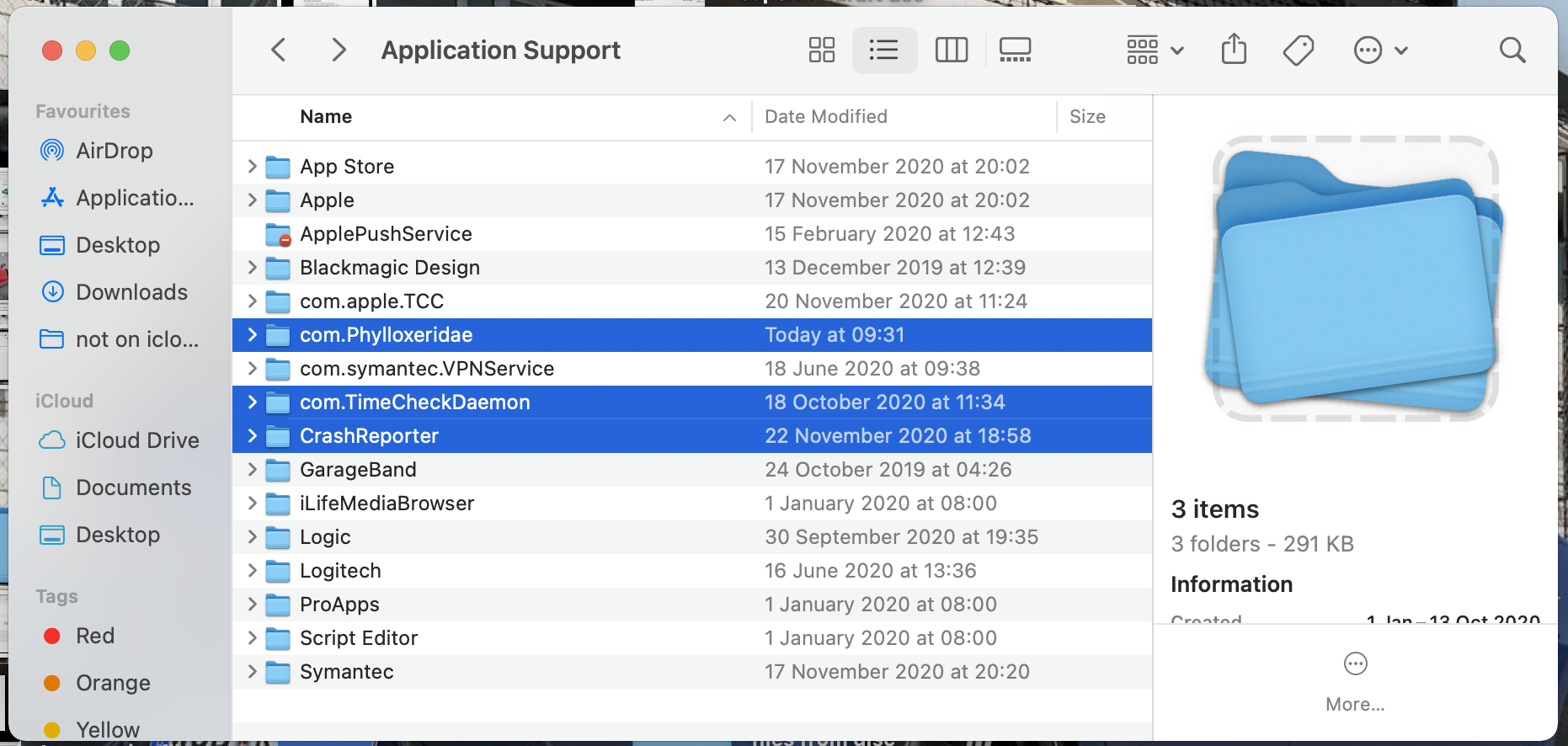This screenshot has height=746, width=1568.
Task: Open iCloud Drive in the sidebar
Action: [x=120, y=440]
